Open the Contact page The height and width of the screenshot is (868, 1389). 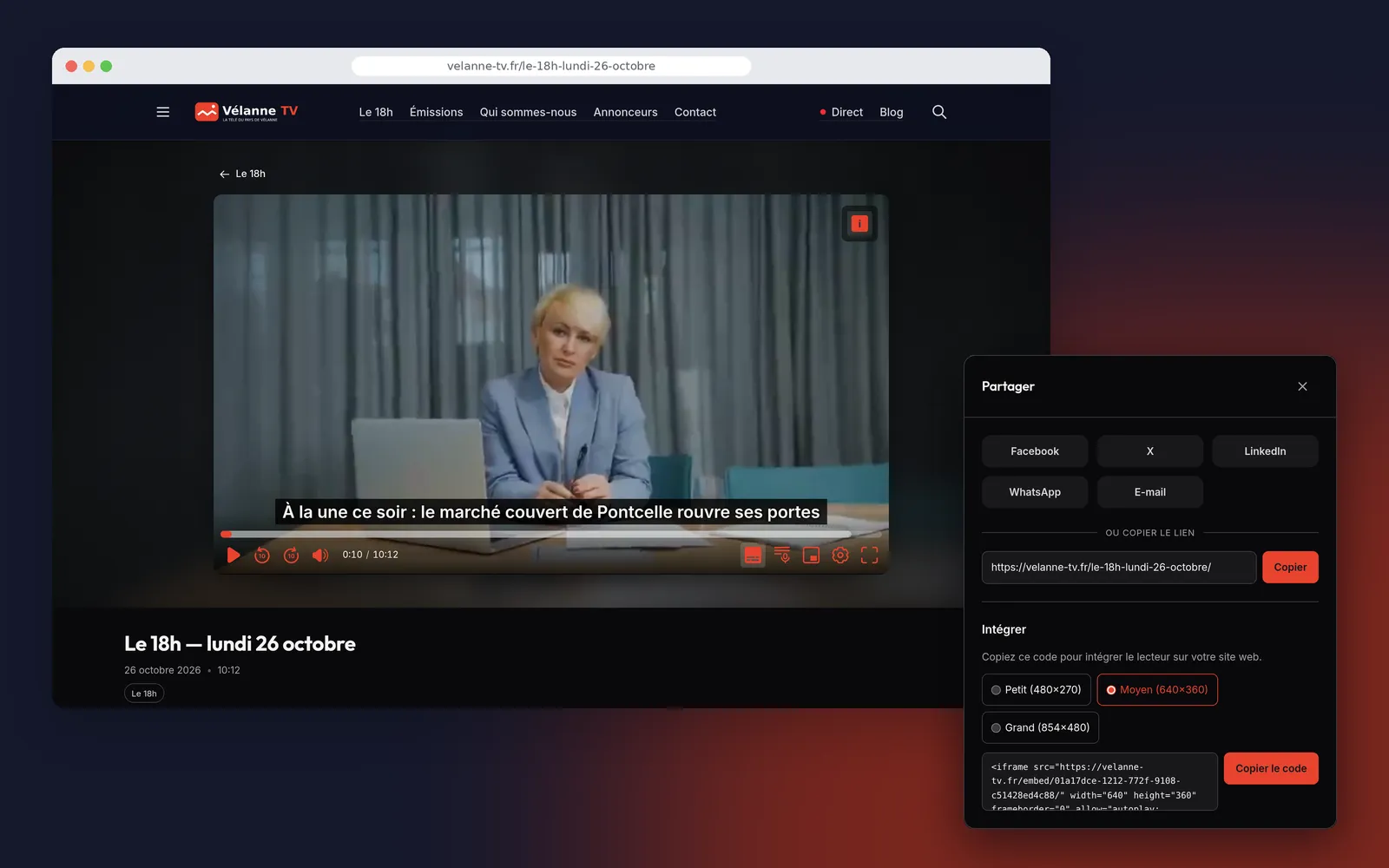[695, 112]
